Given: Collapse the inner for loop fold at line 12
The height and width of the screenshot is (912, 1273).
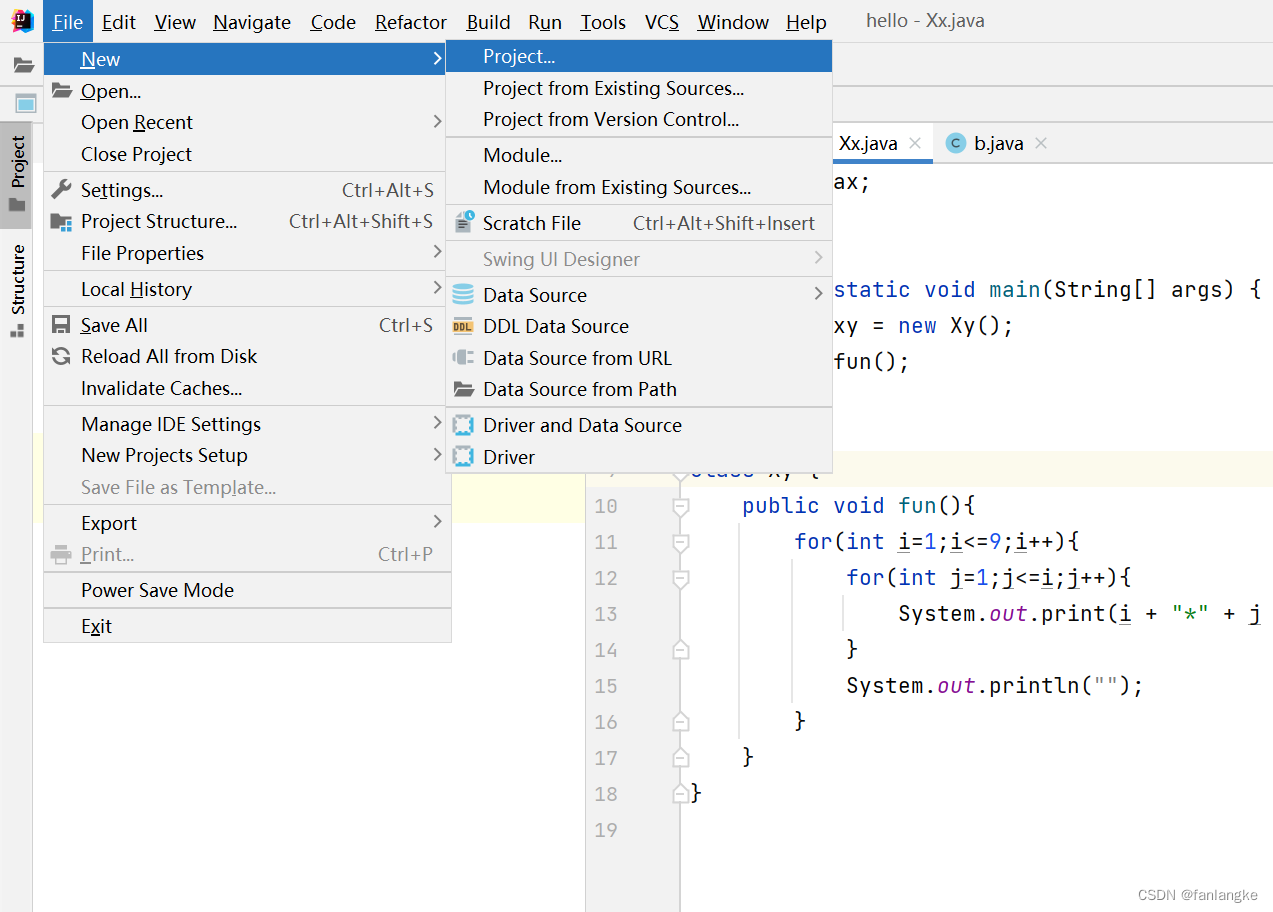Looking at the screenshot, I should coord(681,579).
